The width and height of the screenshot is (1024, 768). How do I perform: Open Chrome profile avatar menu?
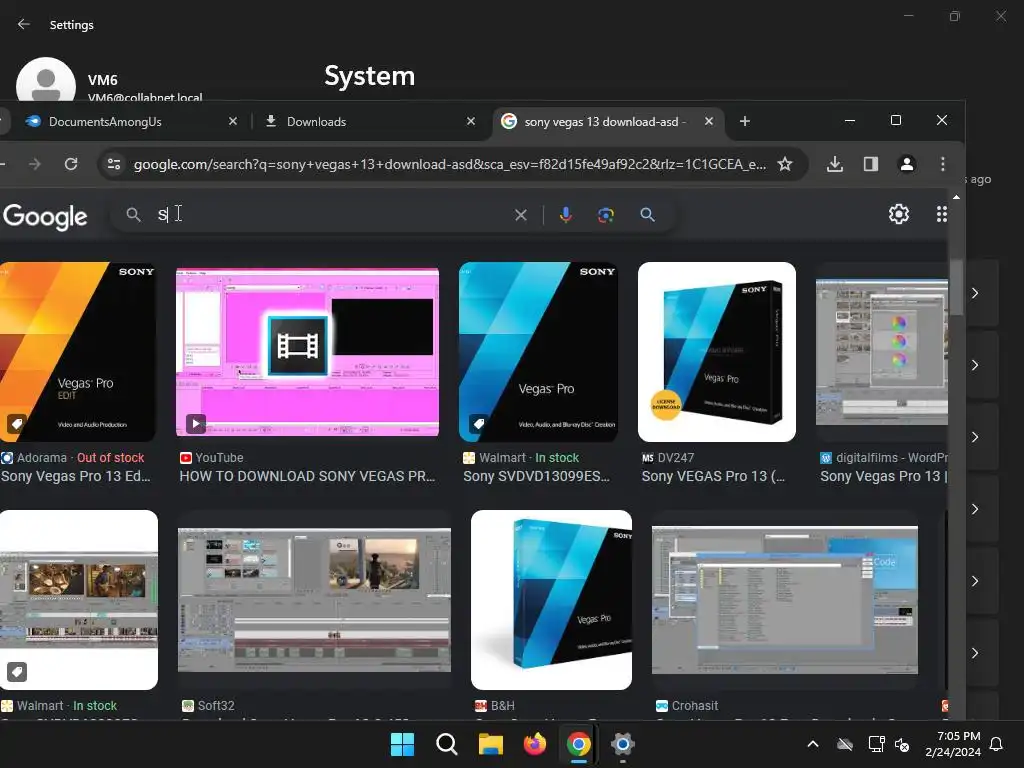[x=906, y=164]
